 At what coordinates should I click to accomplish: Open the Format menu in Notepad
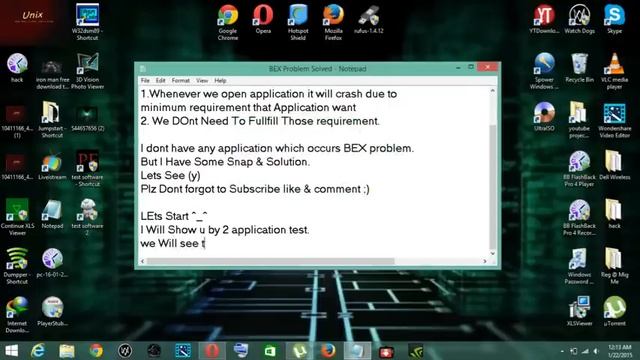coord(180,80)
